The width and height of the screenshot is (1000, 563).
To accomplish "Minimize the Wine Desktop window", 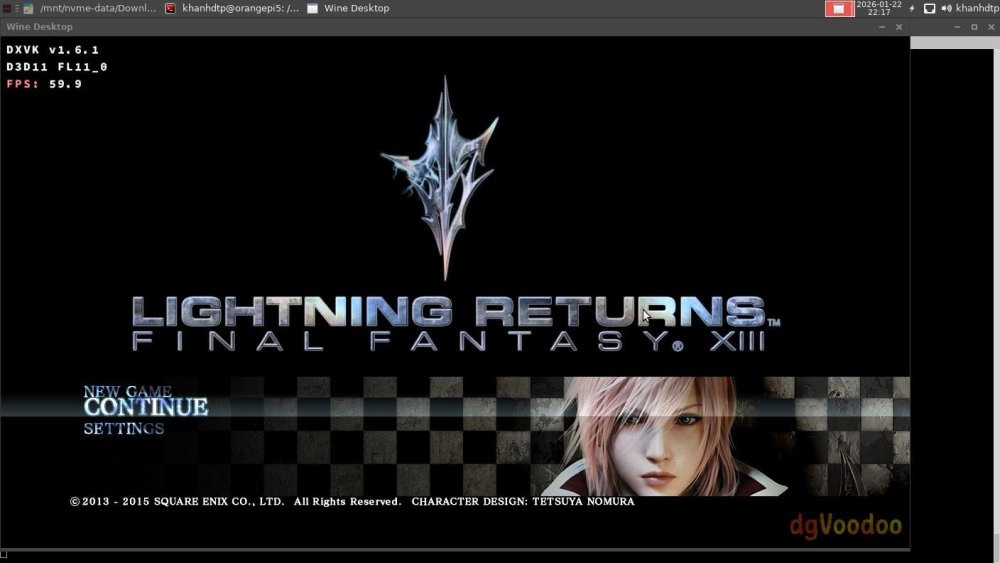I will tap(881, 27).
